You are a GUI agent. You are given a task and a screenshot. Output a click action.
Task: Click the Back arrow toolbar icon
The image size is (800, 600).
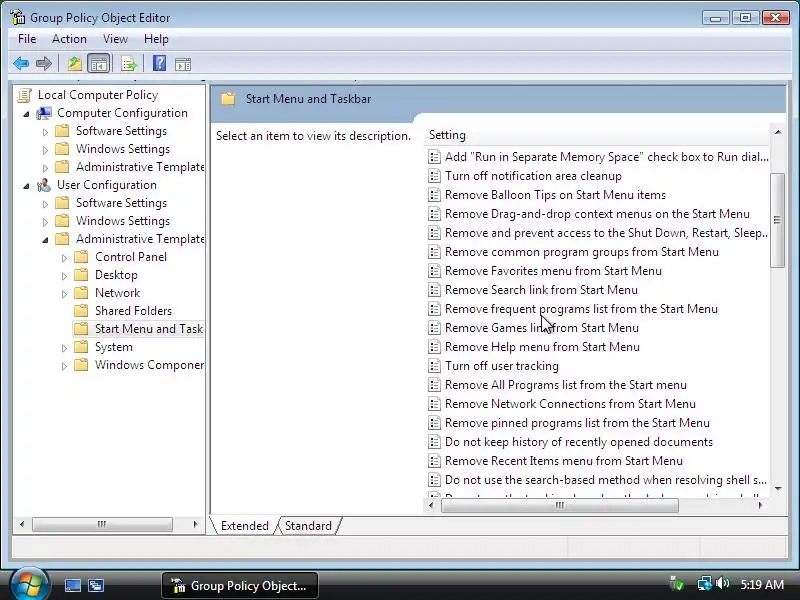(x=21, y=64)
